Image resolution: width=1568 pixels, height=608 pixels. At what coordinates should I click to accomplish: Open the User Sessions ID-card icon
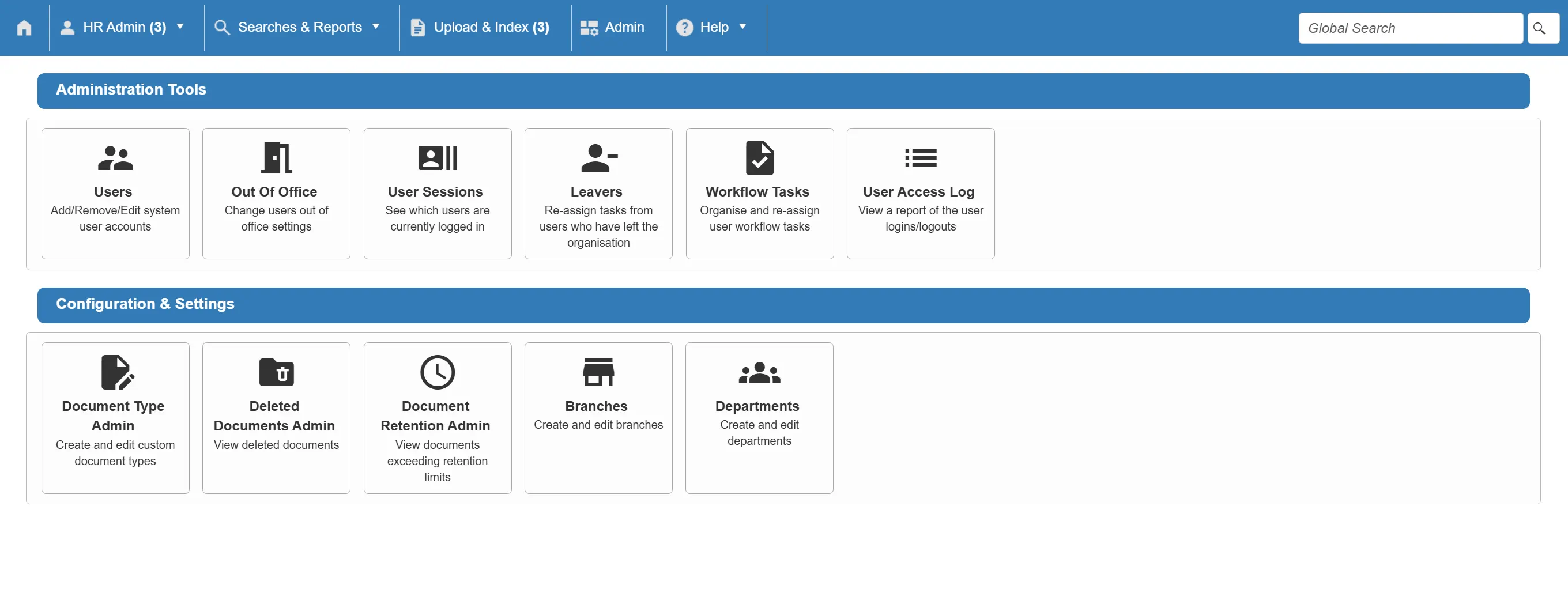pos(438,158)
